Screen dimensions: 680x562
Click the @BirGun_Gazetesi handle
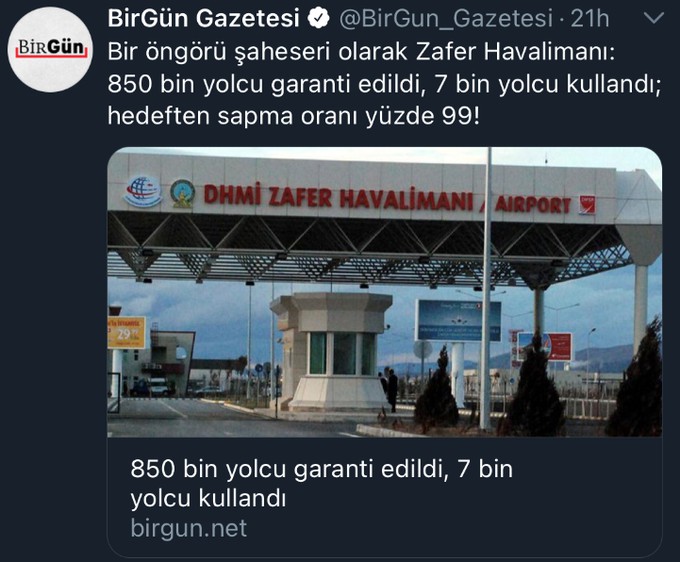446,19
